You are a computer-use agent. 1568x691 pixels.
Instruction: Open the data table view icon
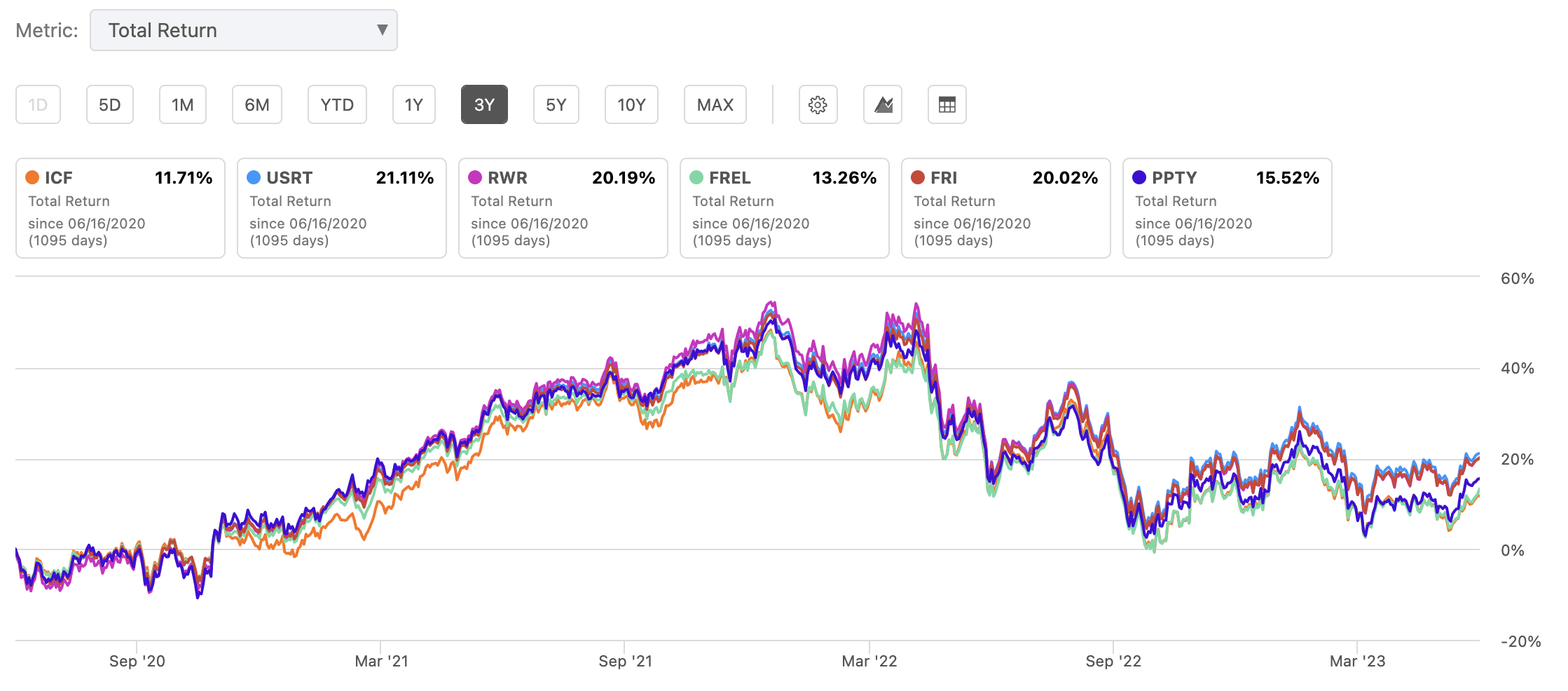[947, 104]
